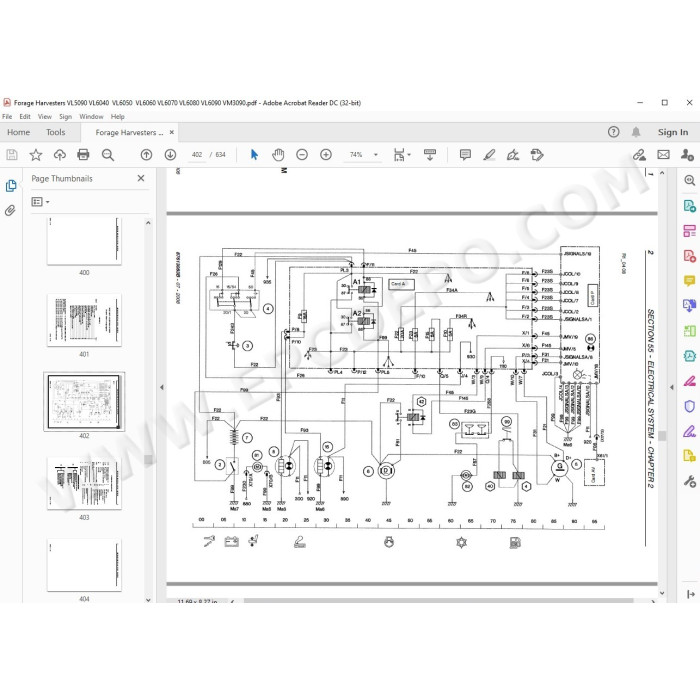Click the document horizontal scrollbar
This screenshot has height=700, width=700.
point(438,601)
